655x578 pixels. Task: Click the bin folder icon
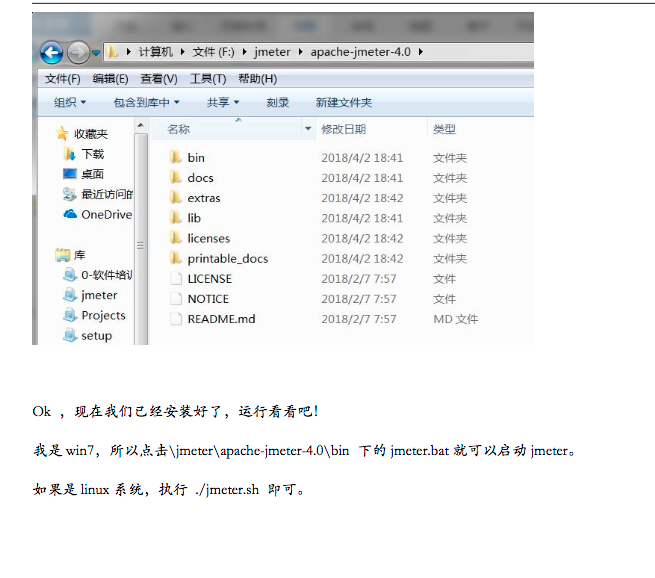click(x=176, y=157)
